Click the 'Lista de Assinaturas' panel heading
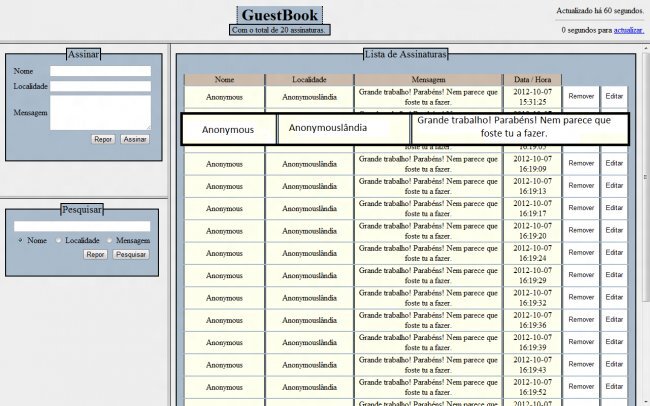 405,54
